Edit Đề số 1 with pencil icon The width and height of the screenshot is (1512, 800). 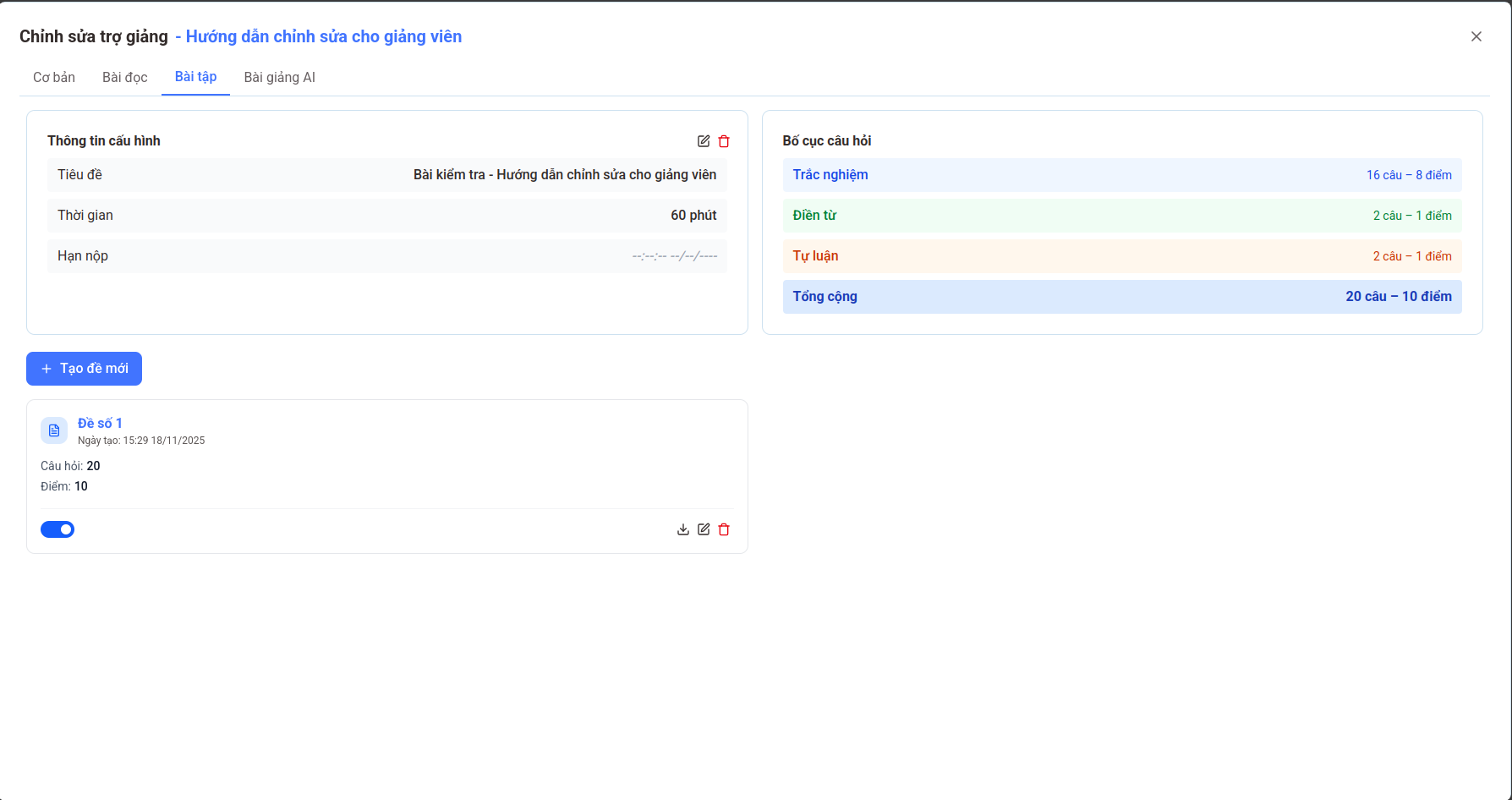click(704, 529)
